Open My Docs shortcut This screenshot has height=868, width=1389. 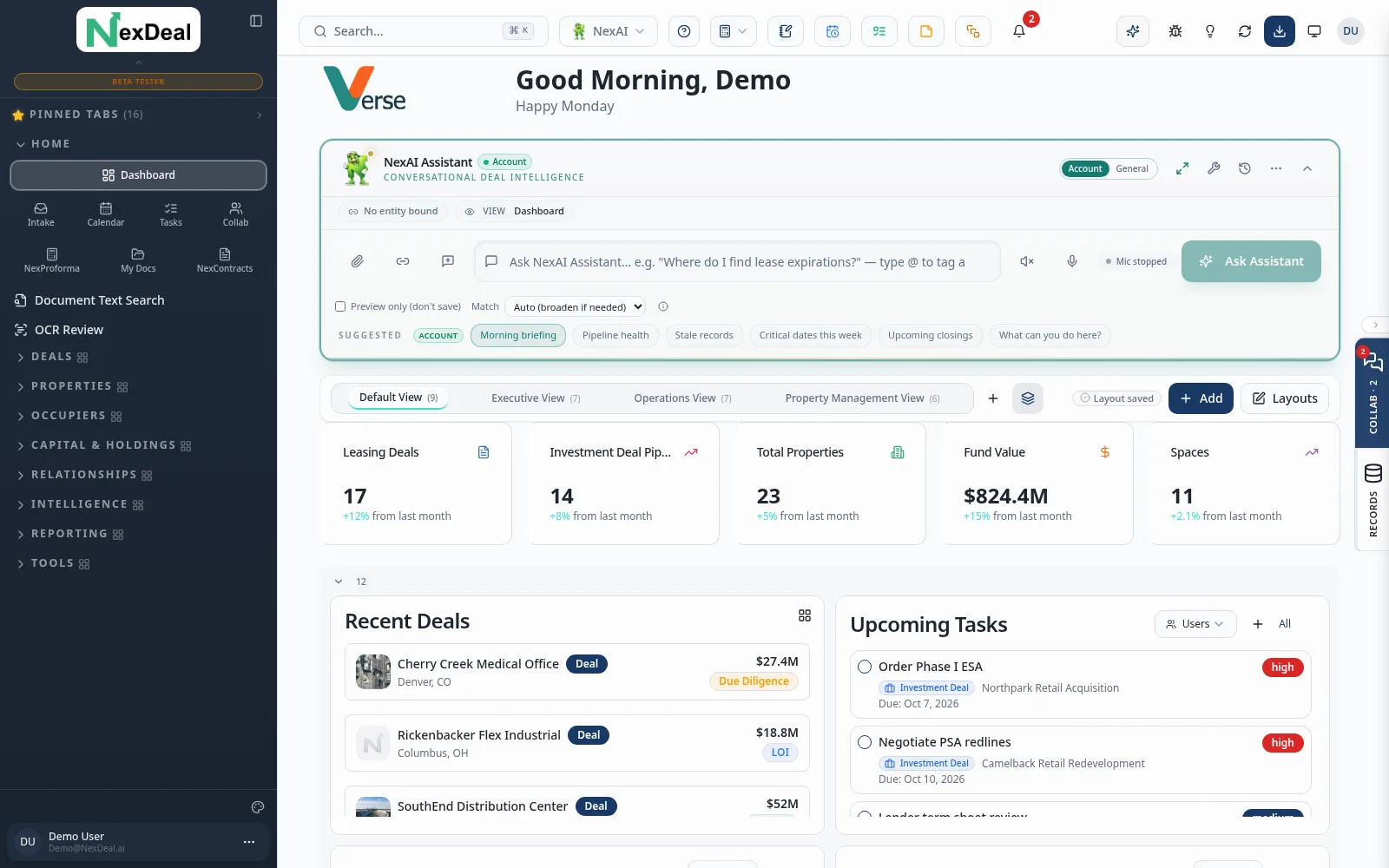[x=138, y=260]
